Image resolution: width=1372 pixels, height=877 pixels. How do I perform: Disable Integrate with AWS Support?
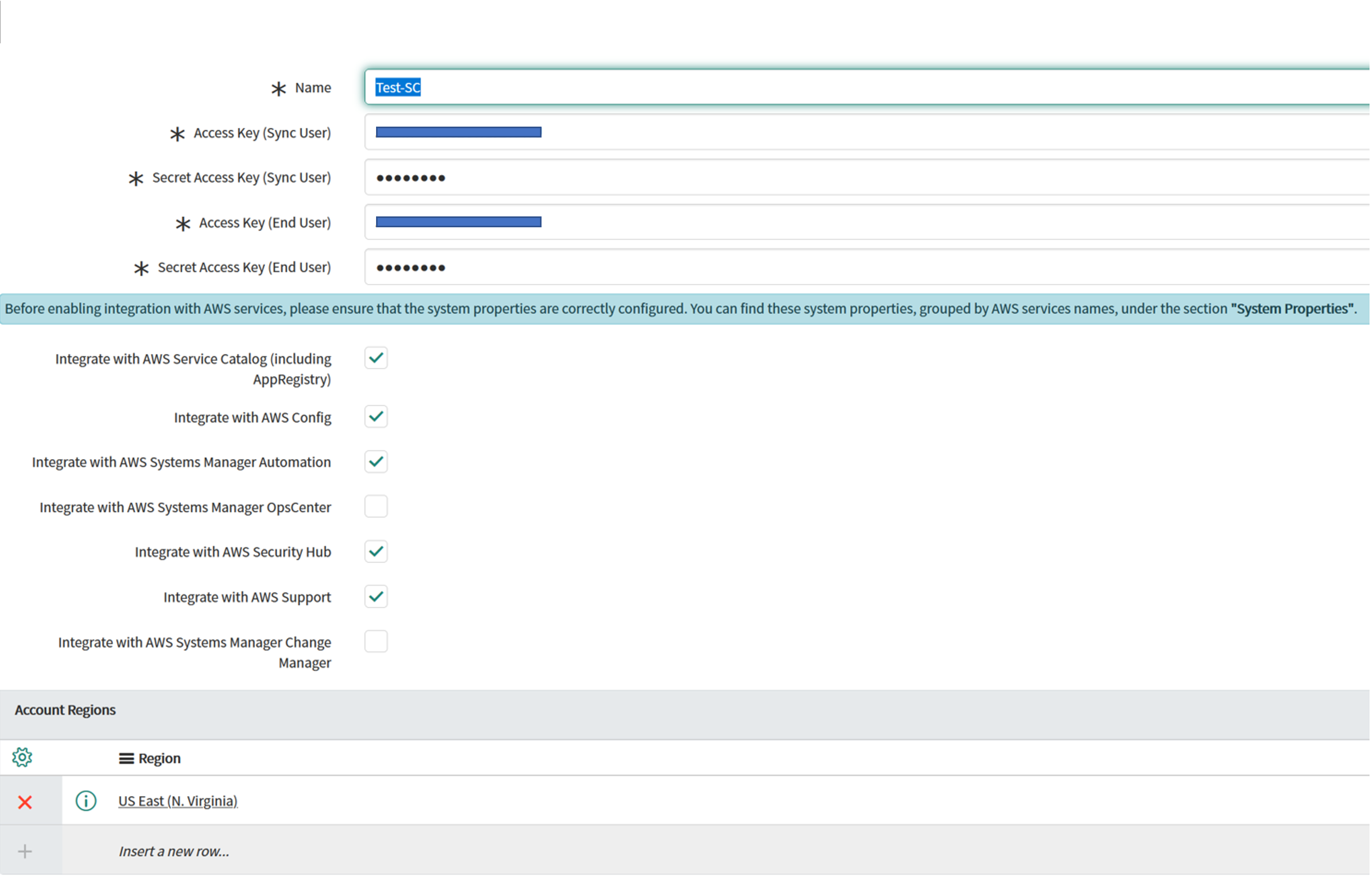point(376,596)
